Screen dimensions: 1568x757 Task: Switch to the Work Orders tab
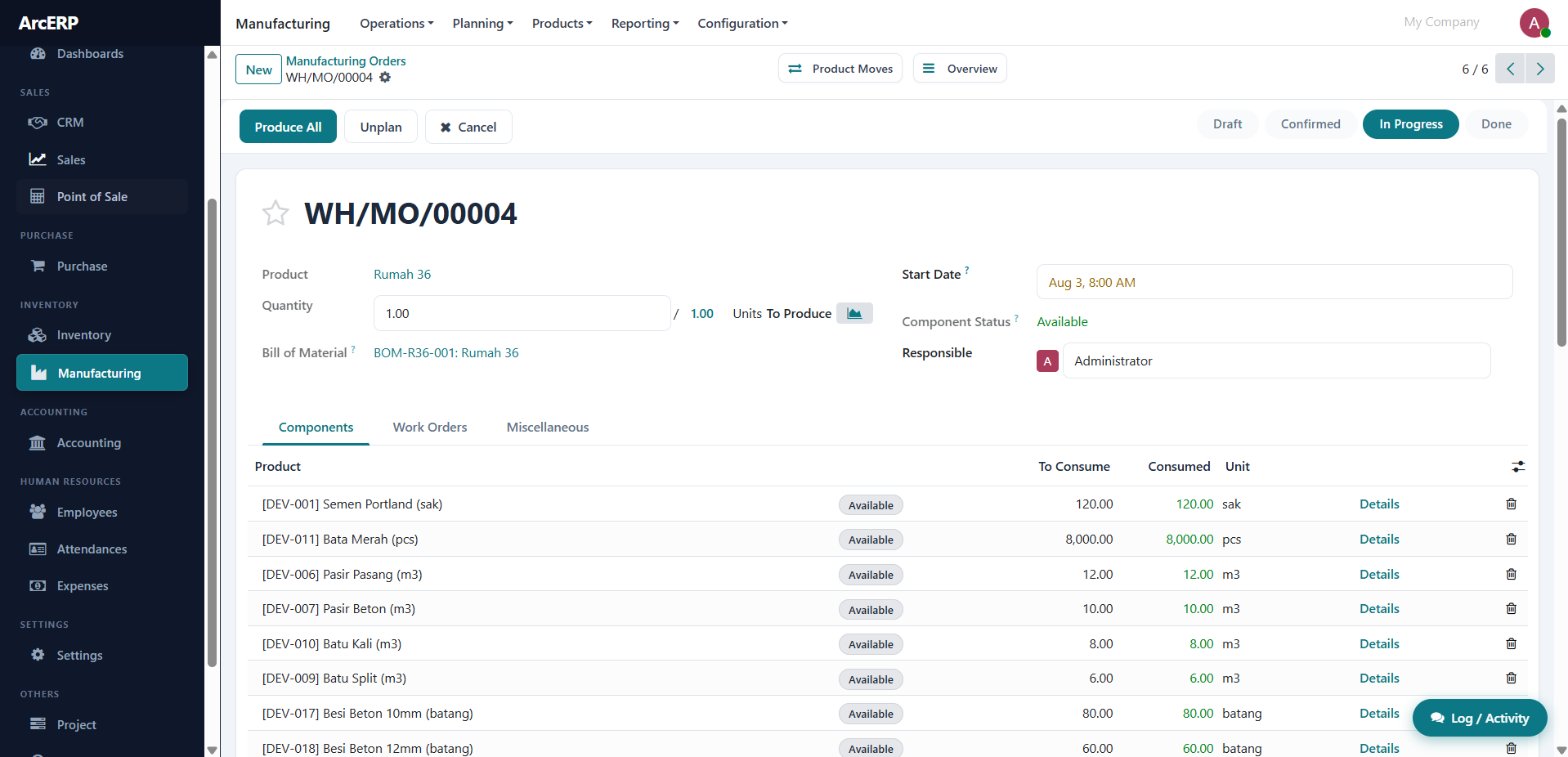click(x=430, y=428)
